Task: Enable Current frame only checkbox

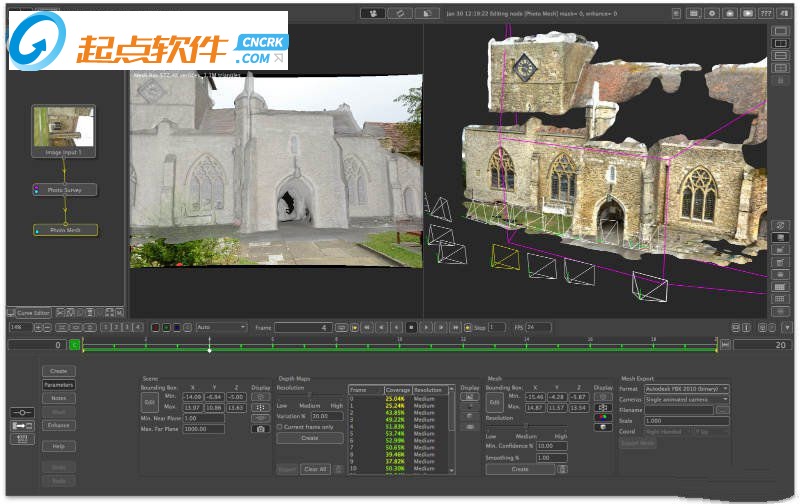Action: (x=280, y=427)
